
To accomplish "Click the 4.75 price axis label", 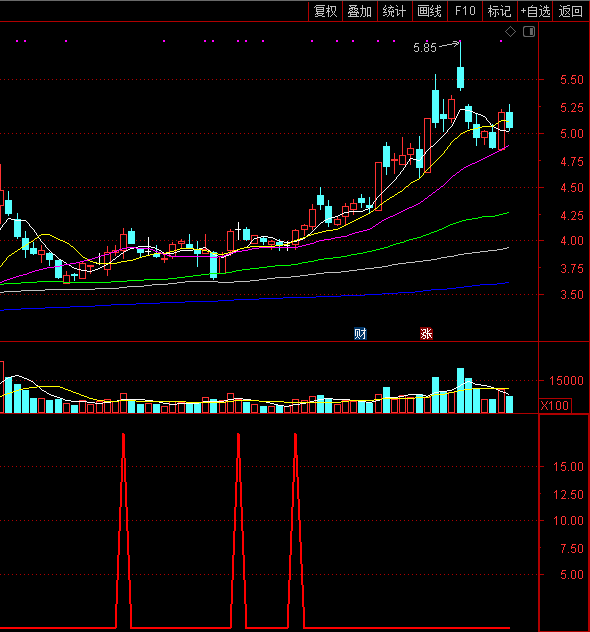I will click(572, 162).
